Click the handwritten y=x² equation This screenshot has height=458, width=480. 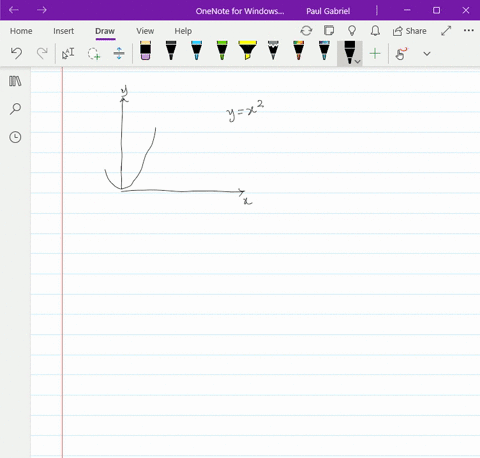(x=246, y=111)
